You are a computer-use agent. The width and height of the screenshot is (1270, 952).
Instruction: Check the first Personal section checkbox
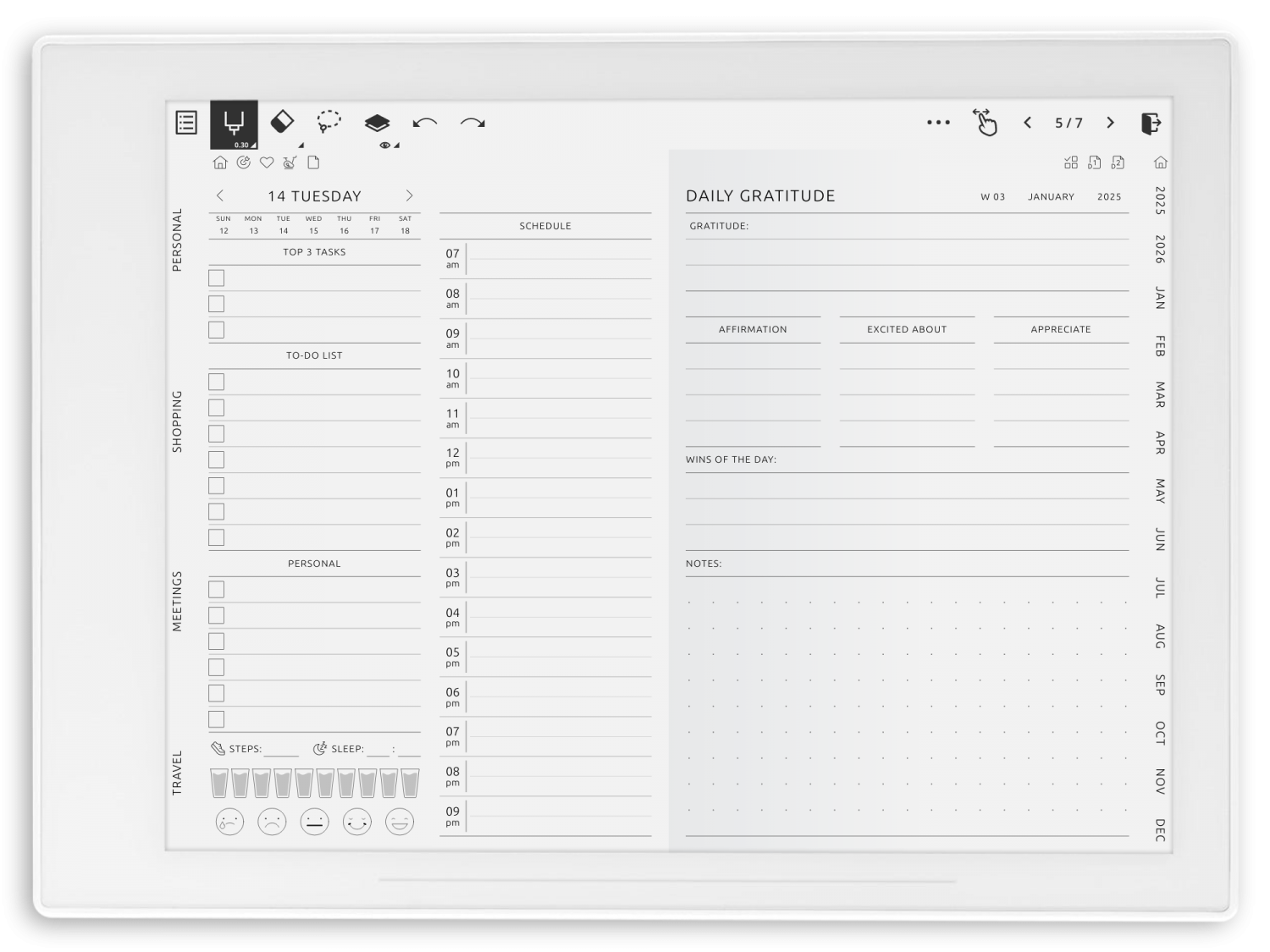pyautogui.click(x=217, y=590)
